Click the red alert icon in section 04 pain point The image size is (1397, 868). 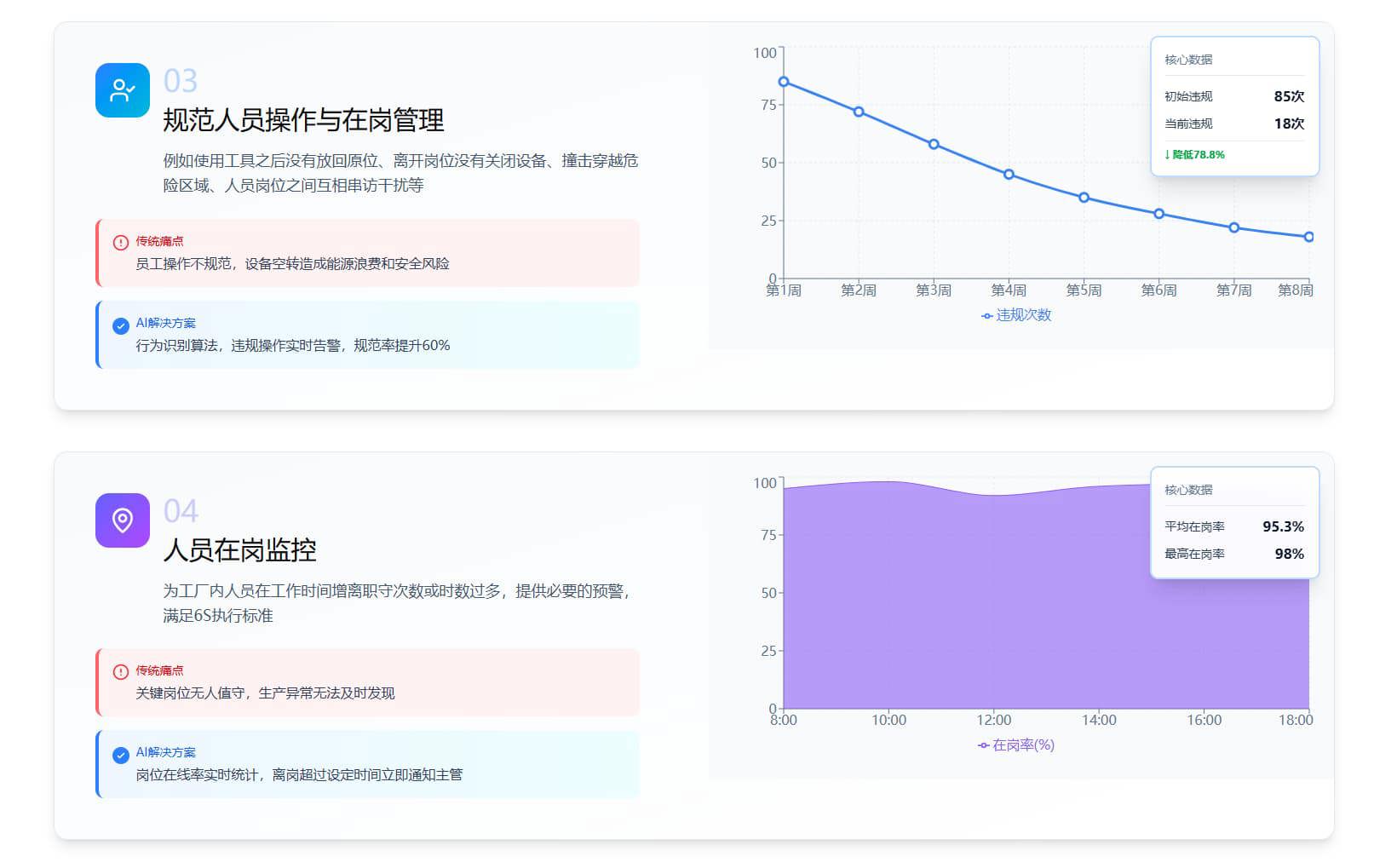(121, 671)
